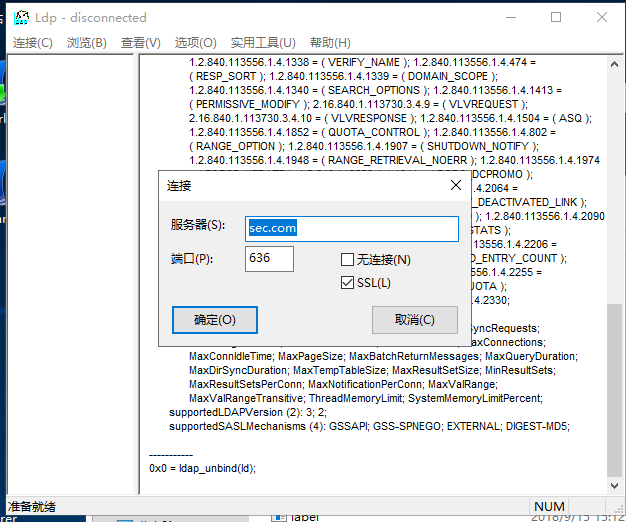
Task: Close the 连接 dialog with the X button
Action: (456, 185)
